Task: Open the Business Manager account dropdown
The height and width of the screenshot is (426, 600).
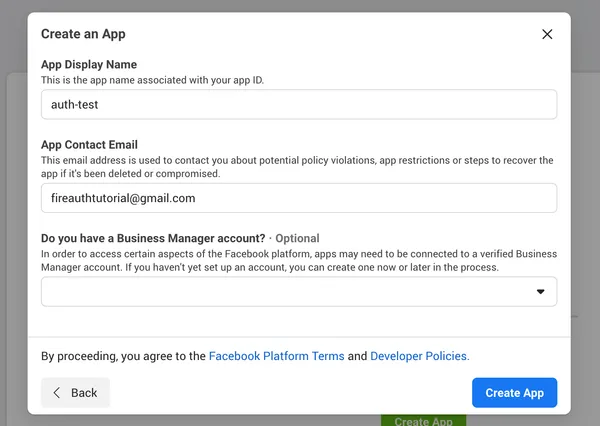Action: click(299, 292)
